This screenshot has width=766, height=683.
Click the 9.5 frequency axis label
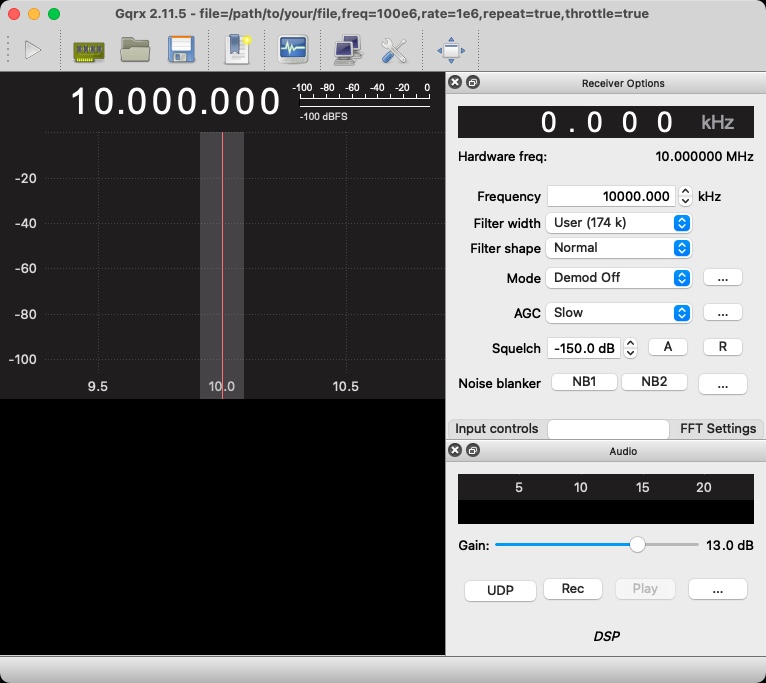point(97,386)
